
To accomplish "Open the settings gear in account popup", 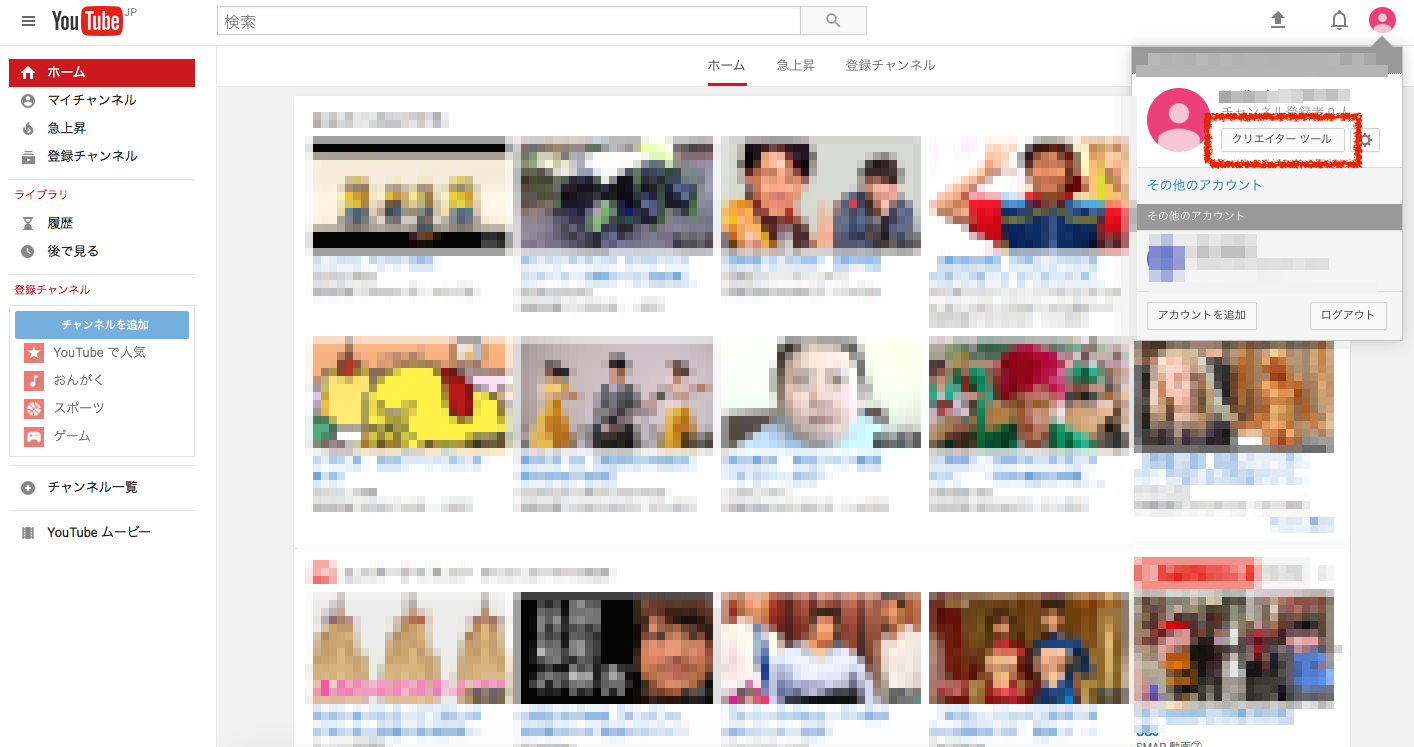I will click(1366, 140).
